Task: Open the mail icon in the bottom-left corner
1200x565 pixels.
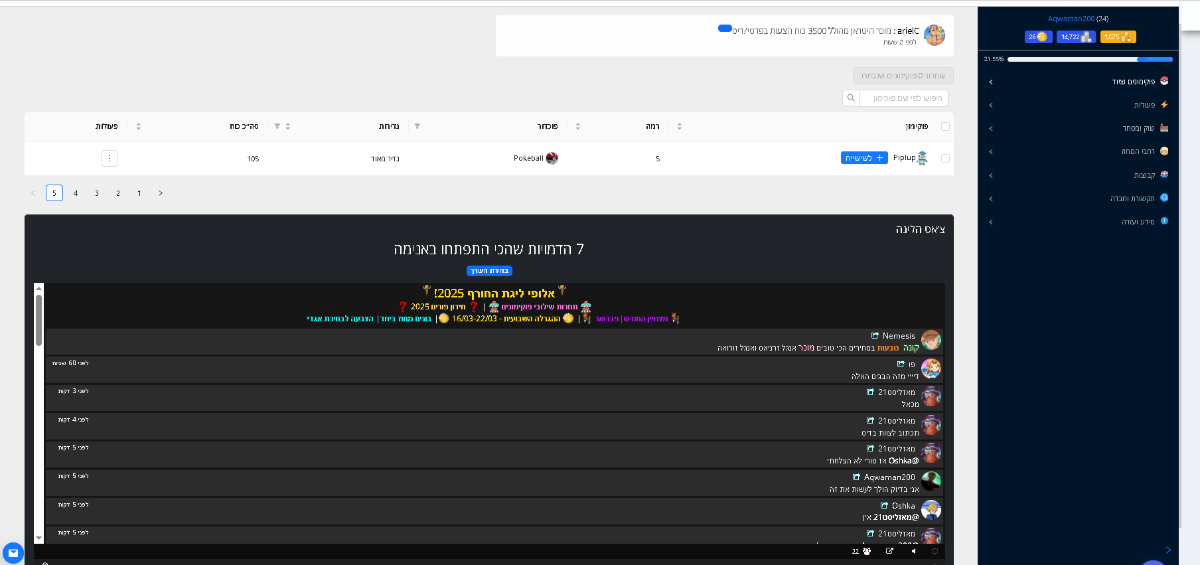Action: (13, 551)
